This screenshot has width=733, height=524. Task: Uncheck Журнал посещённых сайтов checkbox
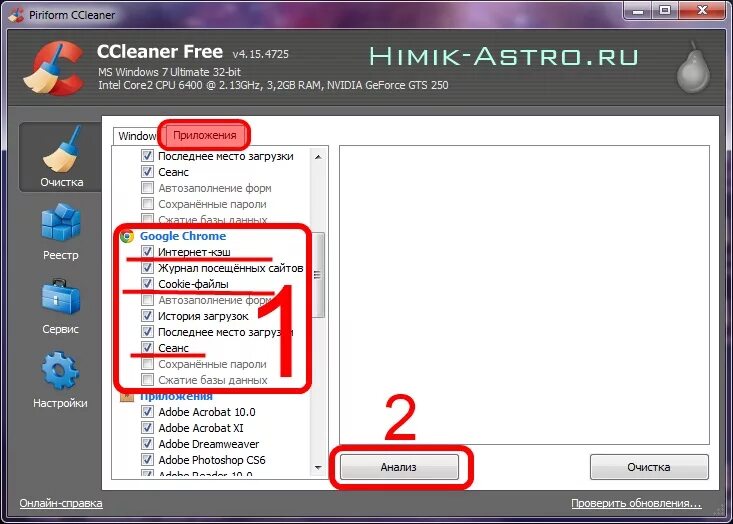click(x=147, y=268)
